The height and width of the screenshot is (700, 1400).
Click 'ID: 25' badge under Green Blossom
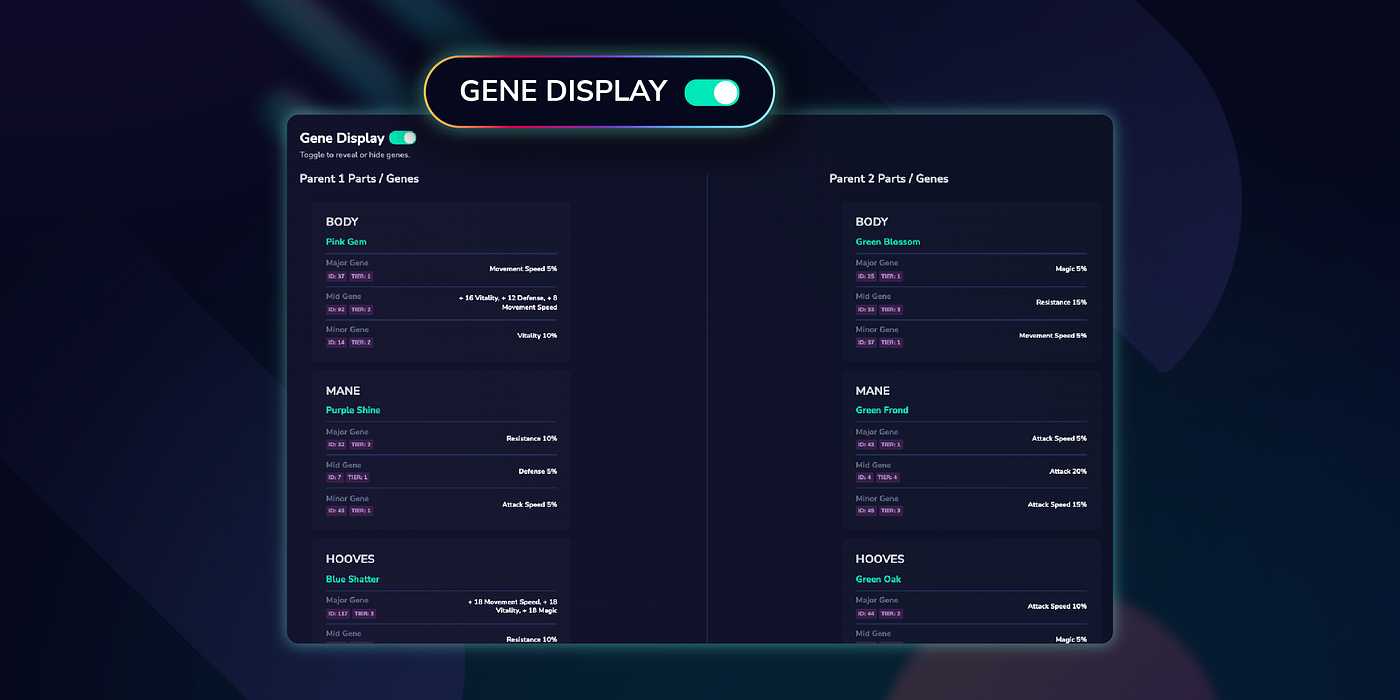(866, 276)
